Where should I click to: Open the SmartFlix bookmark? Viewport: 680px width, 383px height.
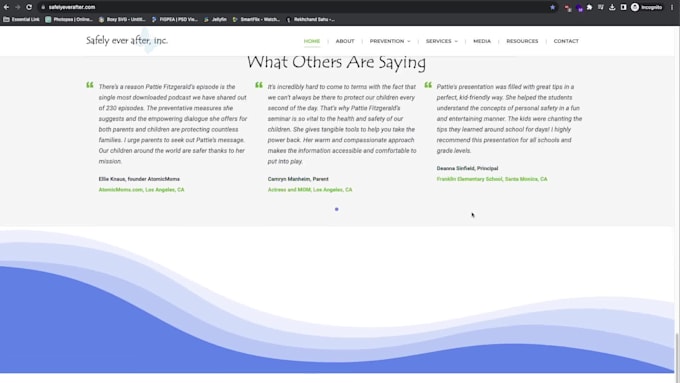256,20
